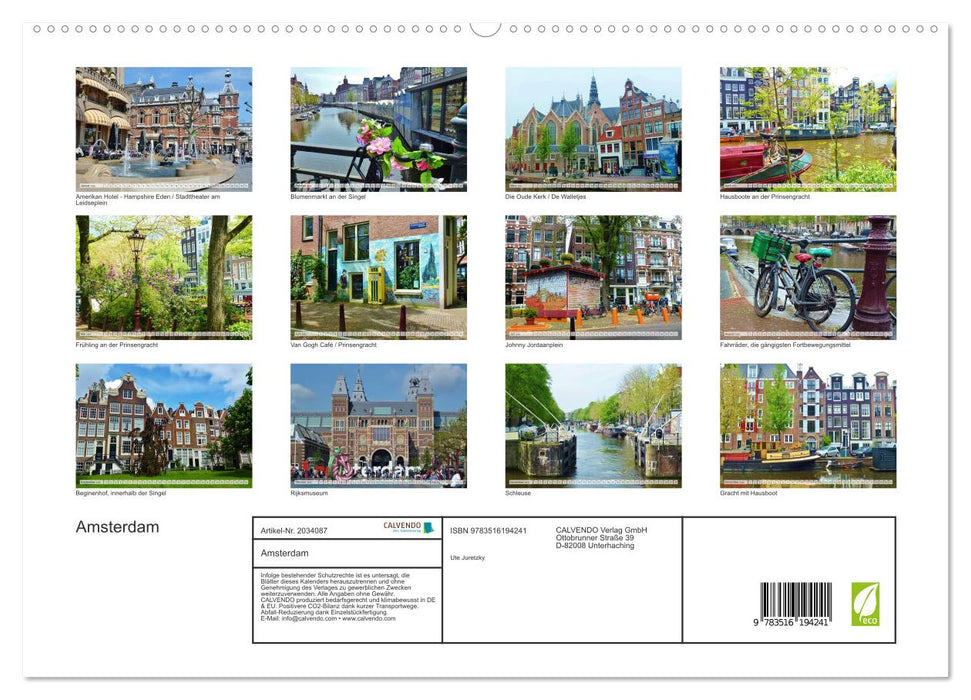Screen dimensions: 971x700
Task: Toggle selection of the Van Gogh Café photo
Action: [378, 277]
